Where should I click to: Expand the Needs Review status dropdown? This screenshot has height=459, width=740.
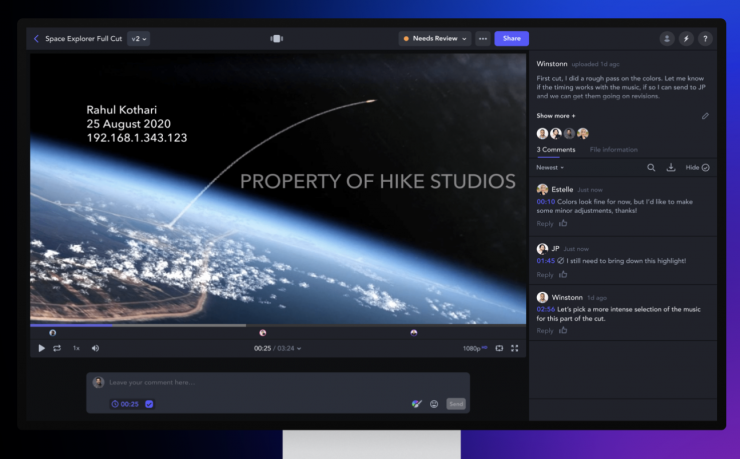click(x=435, y=39)
